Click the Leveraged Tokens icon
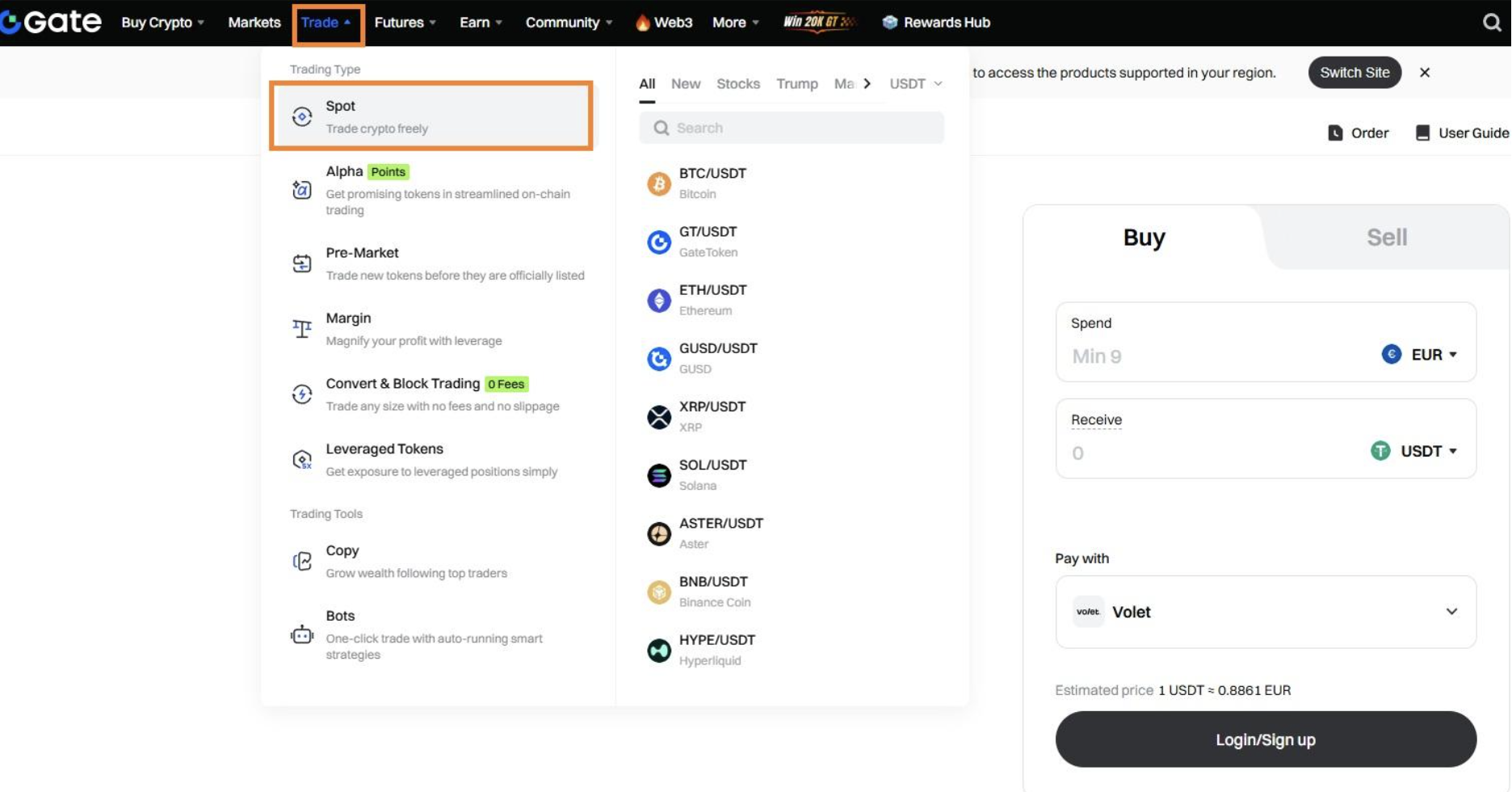 [302, 460]
